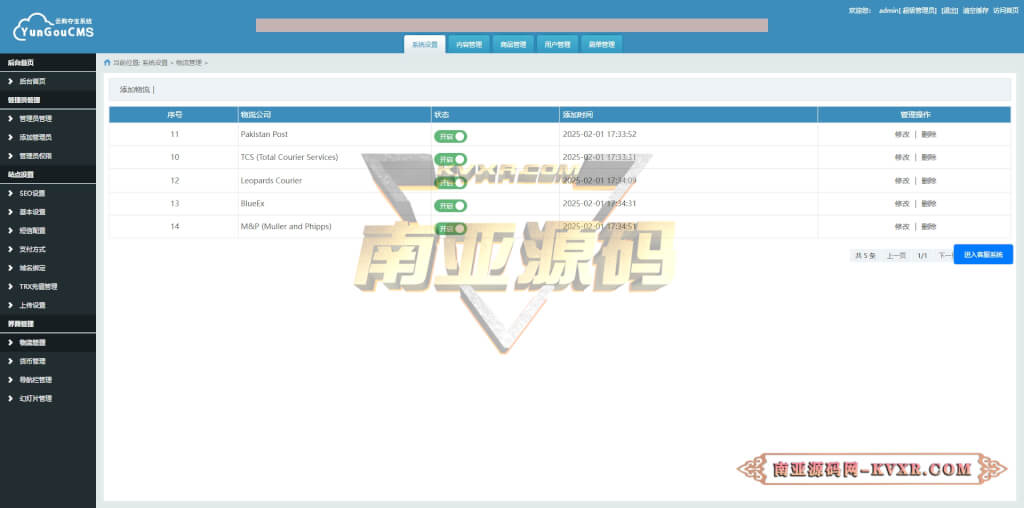Click the admin username at top right
The width and height of the screenshot is (1024, 508).
(x=888, y=10)
